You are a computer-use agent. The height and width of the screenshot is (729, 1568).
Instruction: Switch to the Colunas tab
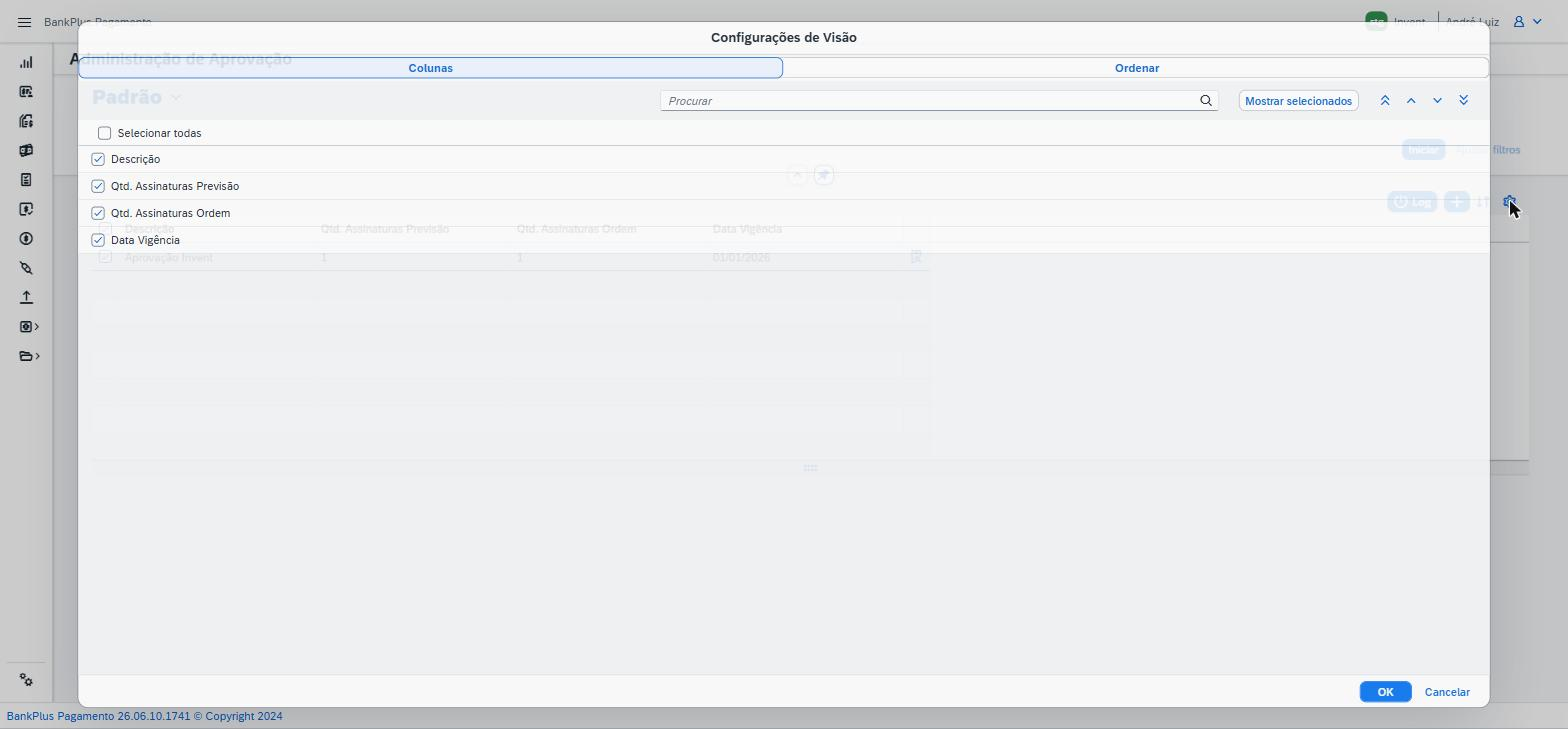pos(431,68)
